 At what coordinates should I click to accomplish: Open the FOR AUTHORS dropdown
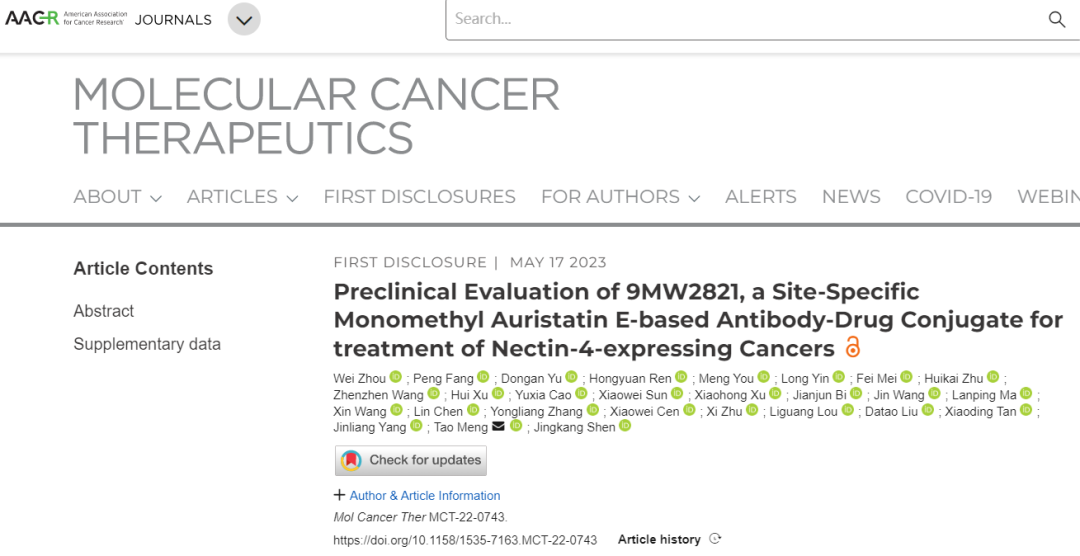620,197
